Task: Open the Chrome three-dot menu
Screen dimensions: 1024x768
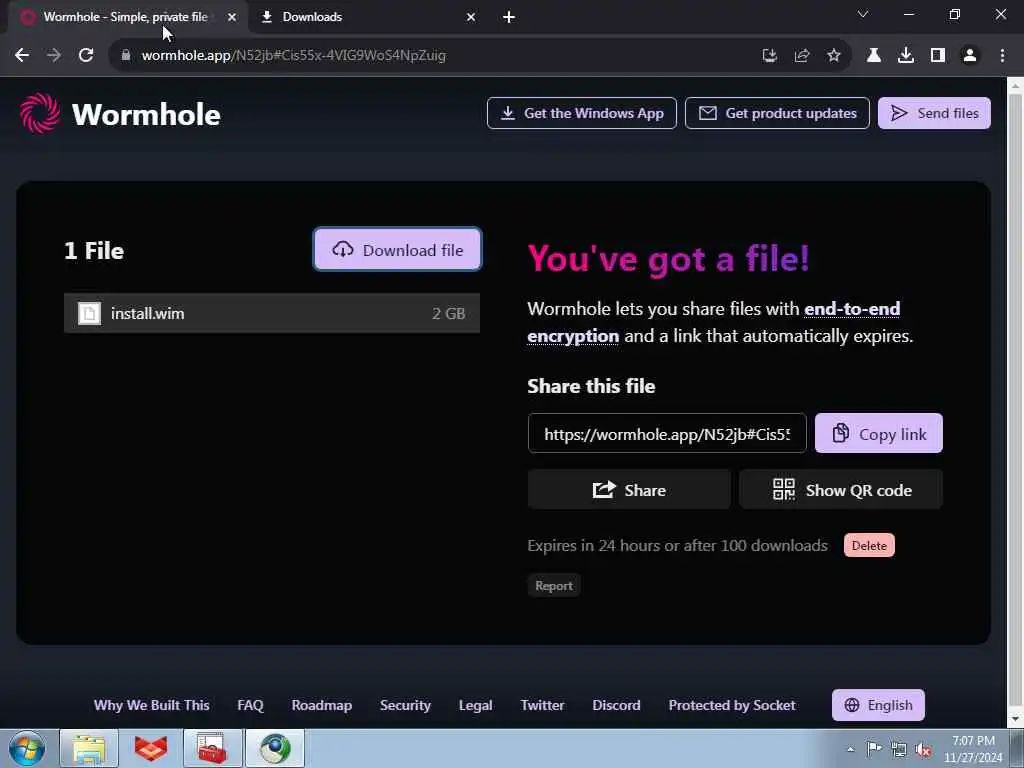Action: point(1002,56)
